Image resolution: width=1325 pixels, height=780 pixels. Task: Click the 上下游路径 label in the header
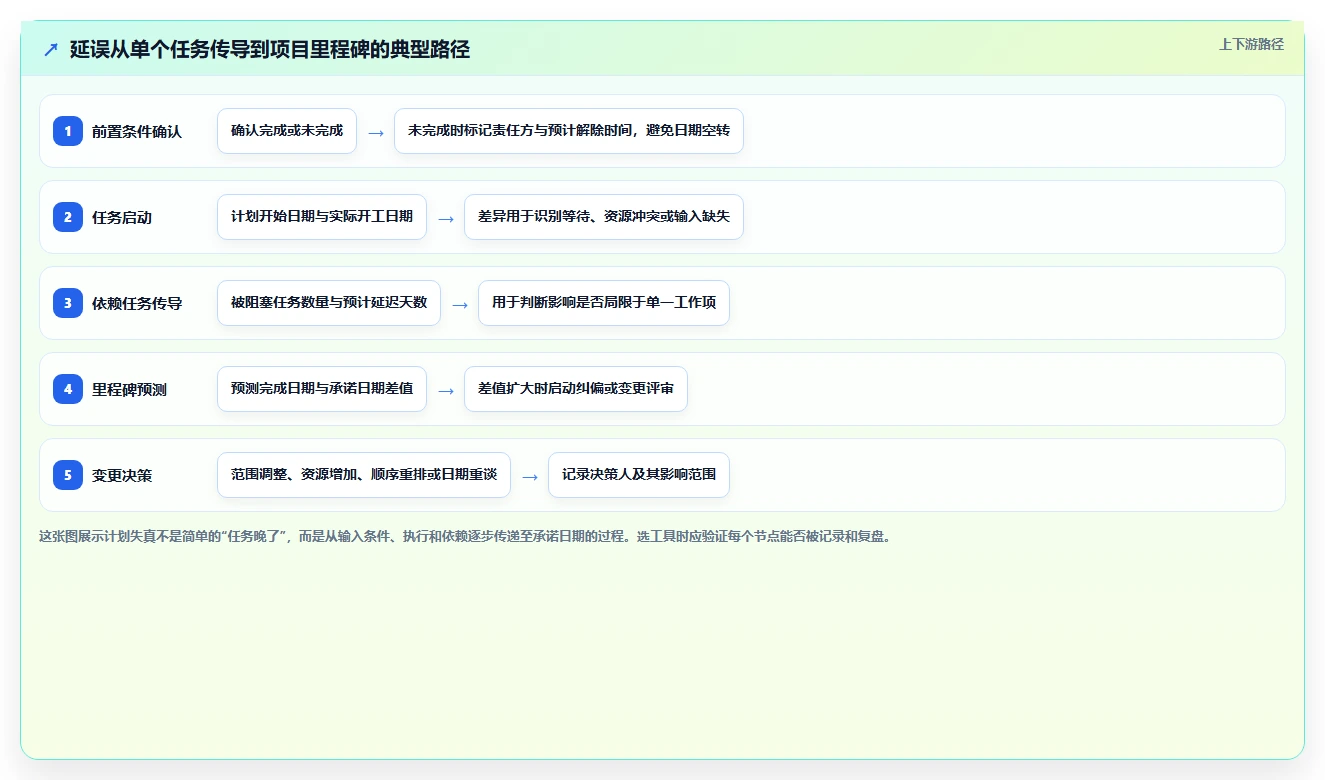point(1251,44)
